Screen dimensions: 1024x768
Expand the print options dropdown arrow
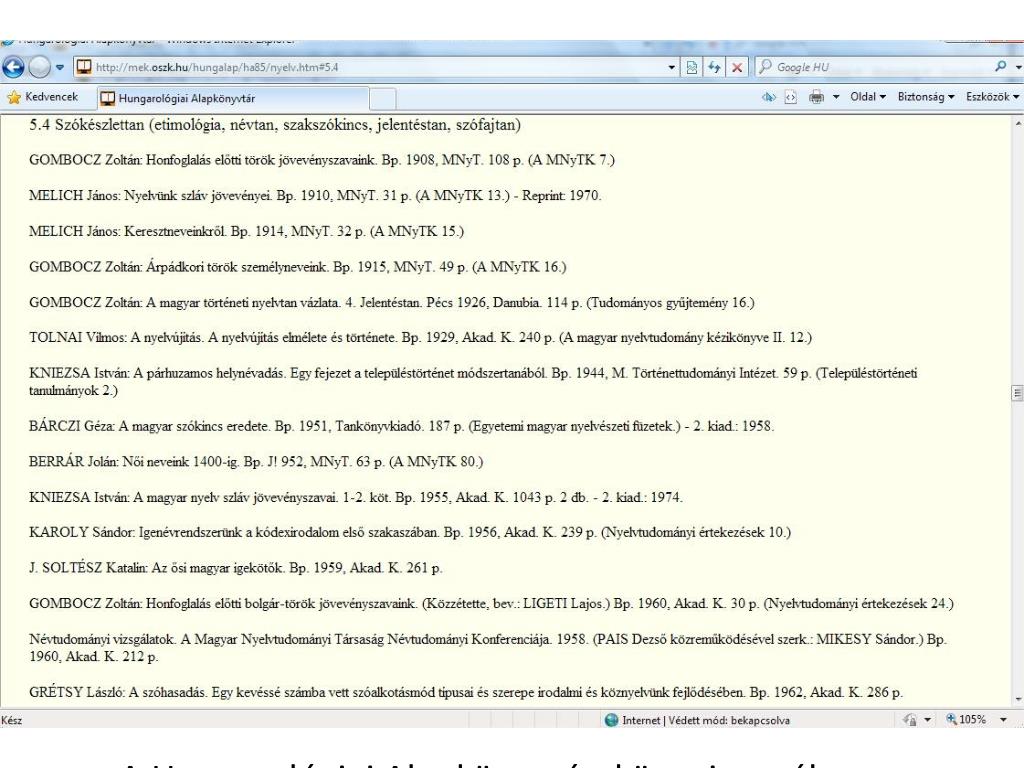pos(836,97)
